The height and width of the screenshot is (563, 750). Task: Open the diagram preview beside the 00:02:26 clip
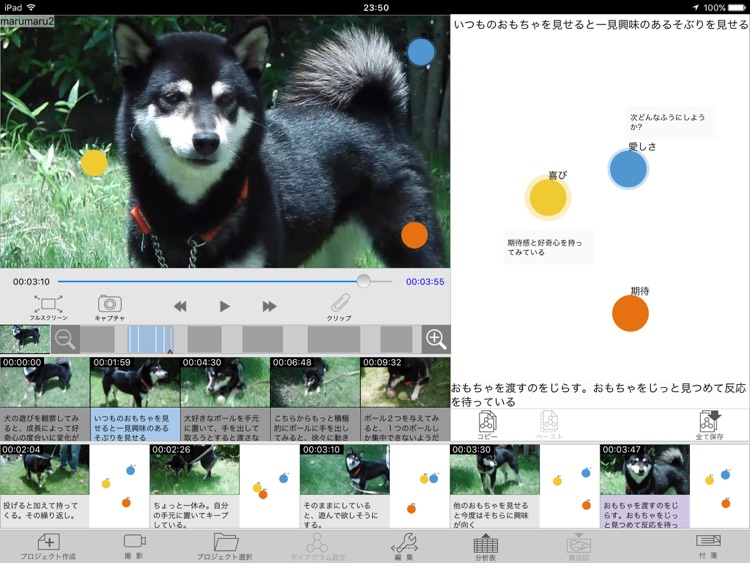click(270, 486)
